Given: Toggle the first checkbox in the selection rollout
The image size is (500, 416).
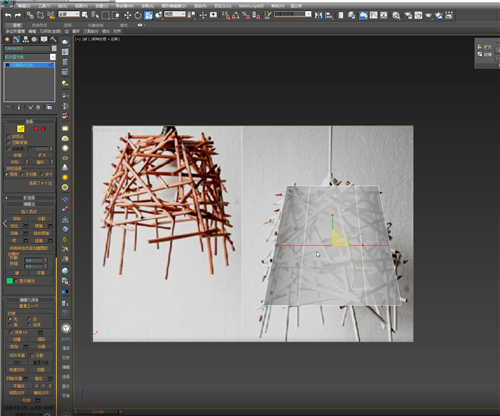Looking at the screenshot, I should [8, 136].
